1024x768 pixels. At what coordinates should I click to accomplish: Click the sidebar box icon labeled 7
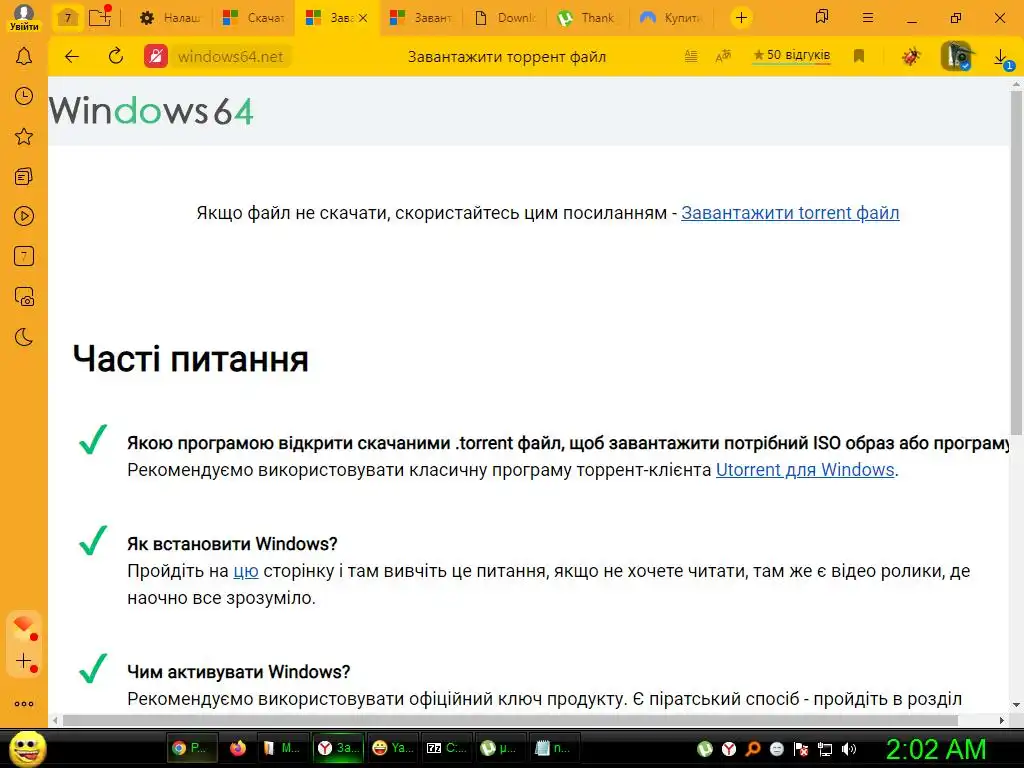coord(24,256)
